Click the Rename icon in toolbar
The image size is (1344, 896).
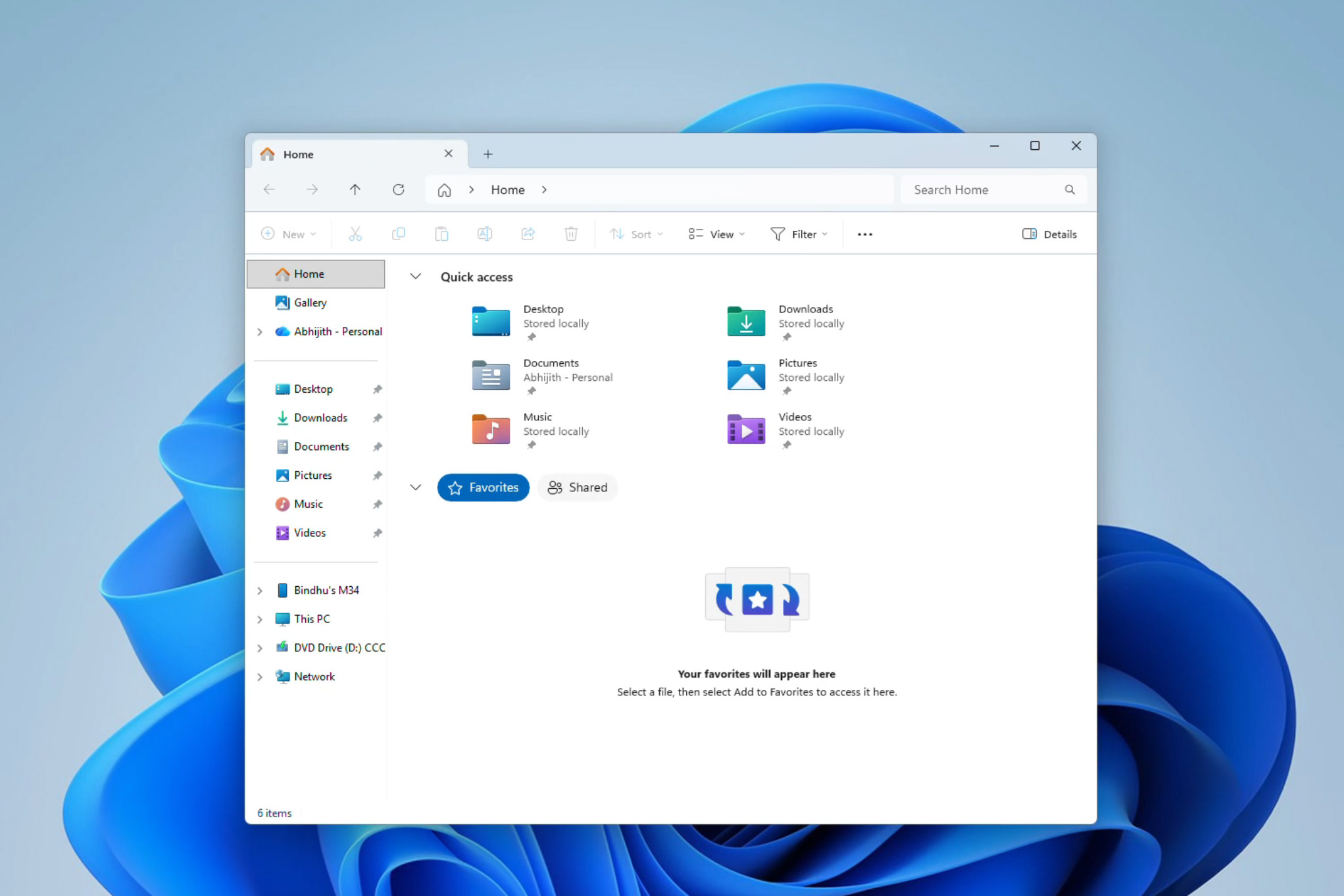tap(485, 234)
